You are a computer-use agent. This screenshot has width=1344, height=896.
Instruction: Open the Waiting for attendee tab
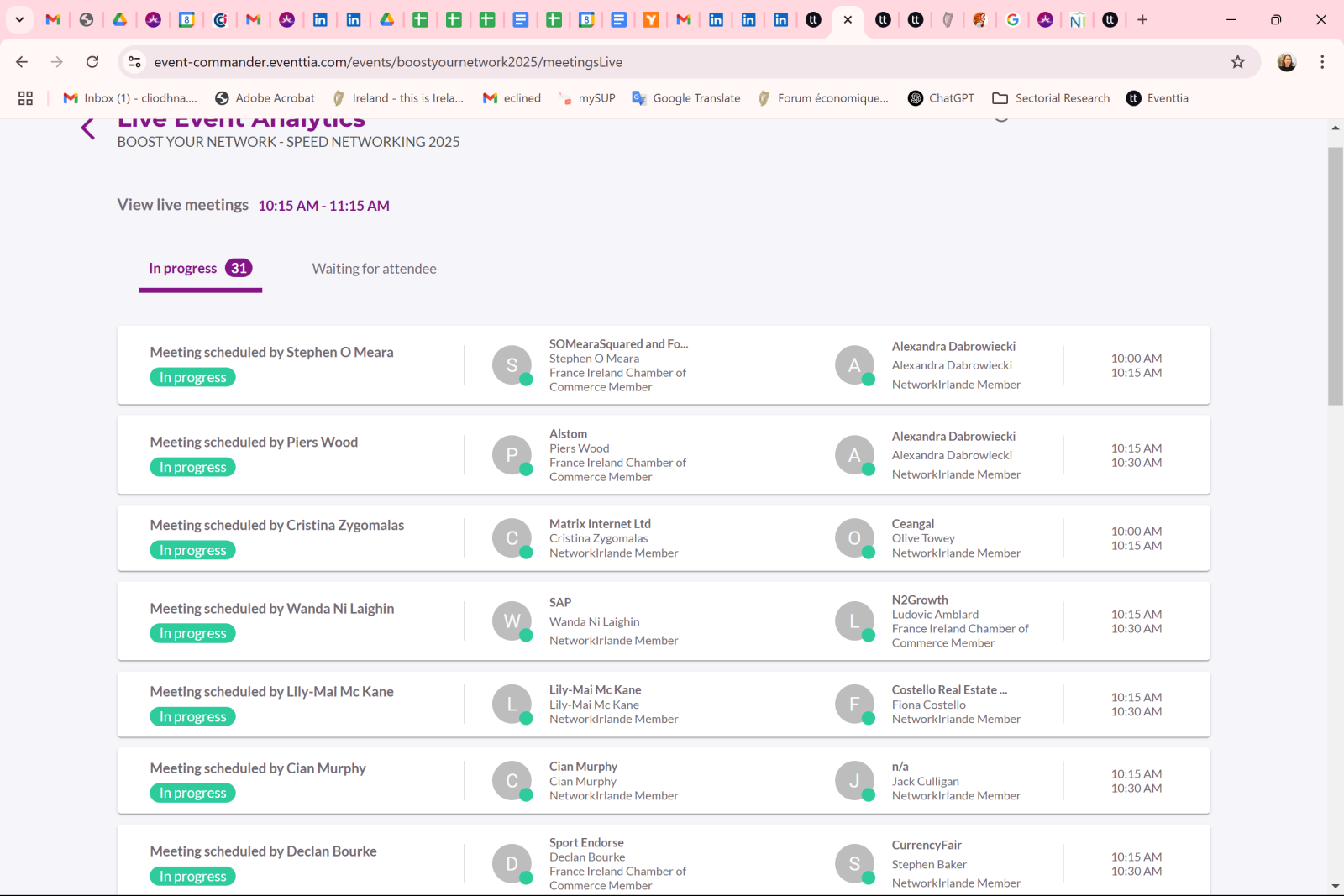pos(374,269)
